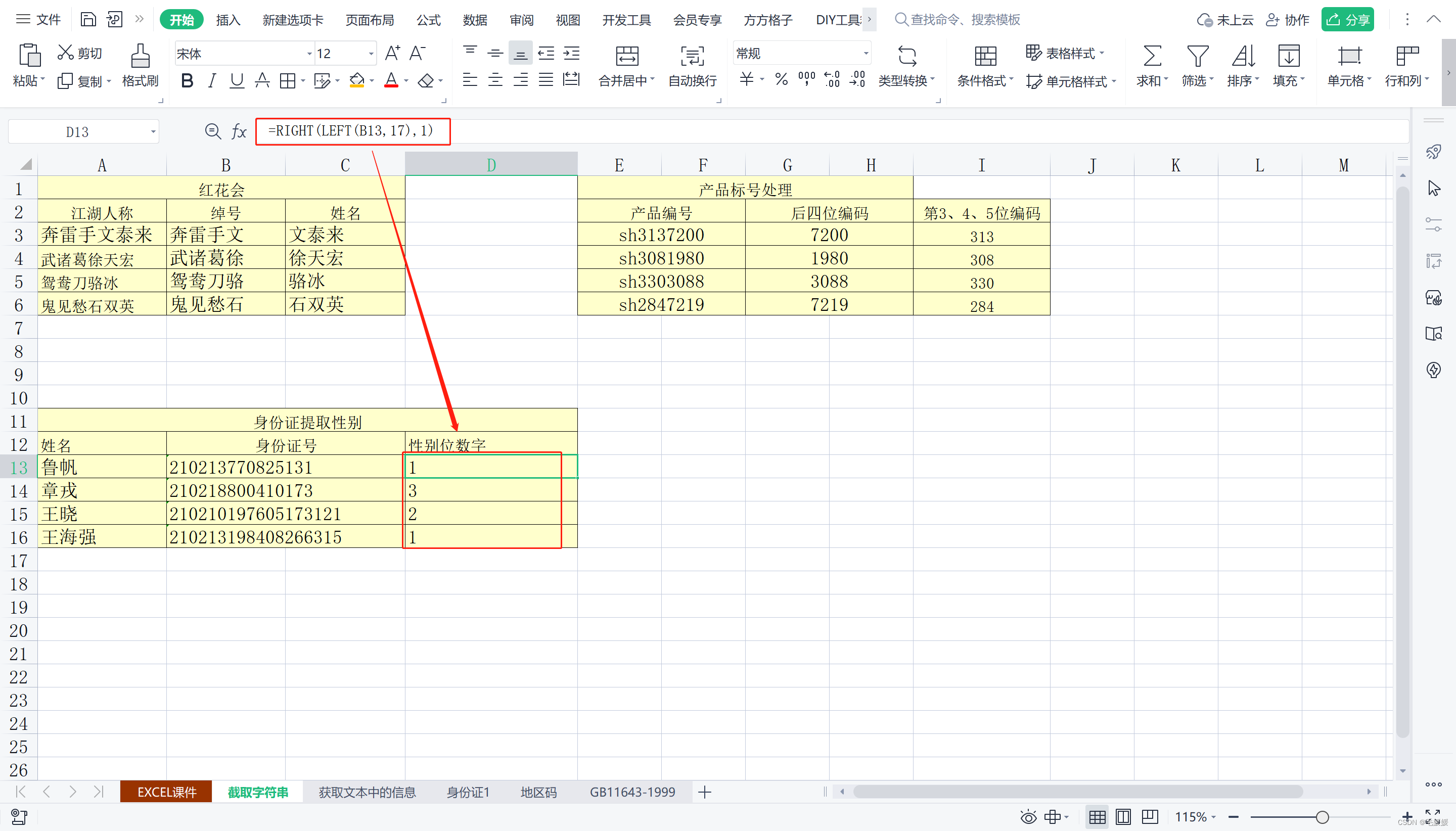Click the Sort (排序) icon
The width and height of the screenshot is (1456, 831).
tap(1243, 57)
